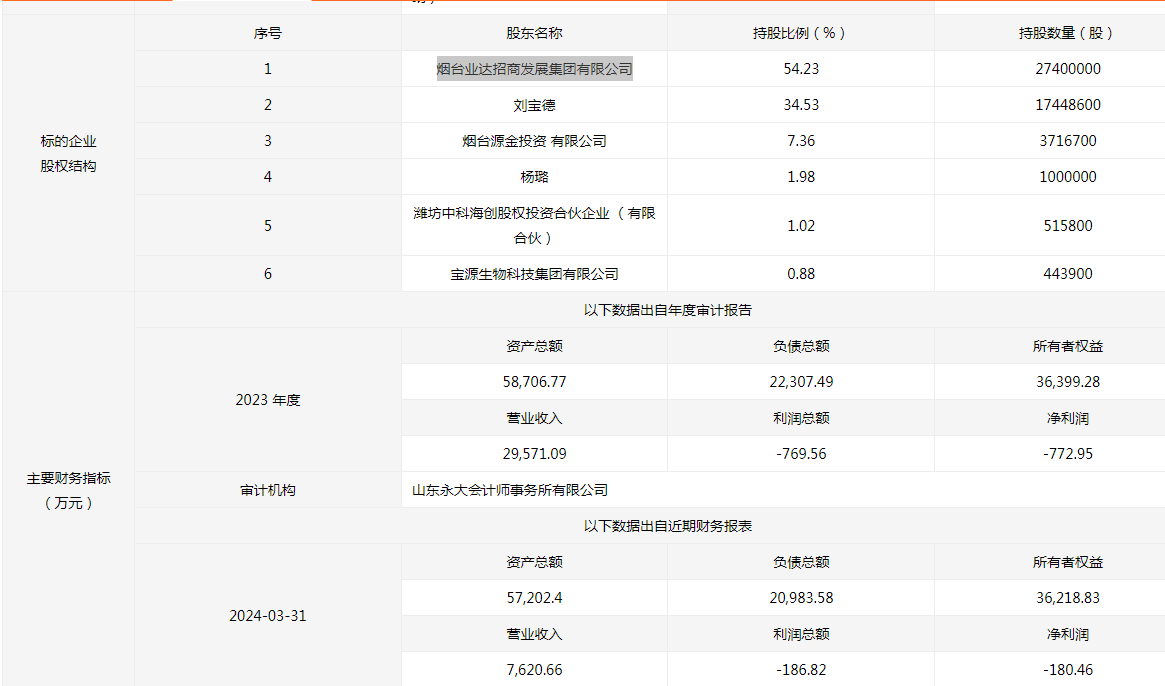Click sequence number 5 cell
This screenshot has height=686, width=1165.
267,225
